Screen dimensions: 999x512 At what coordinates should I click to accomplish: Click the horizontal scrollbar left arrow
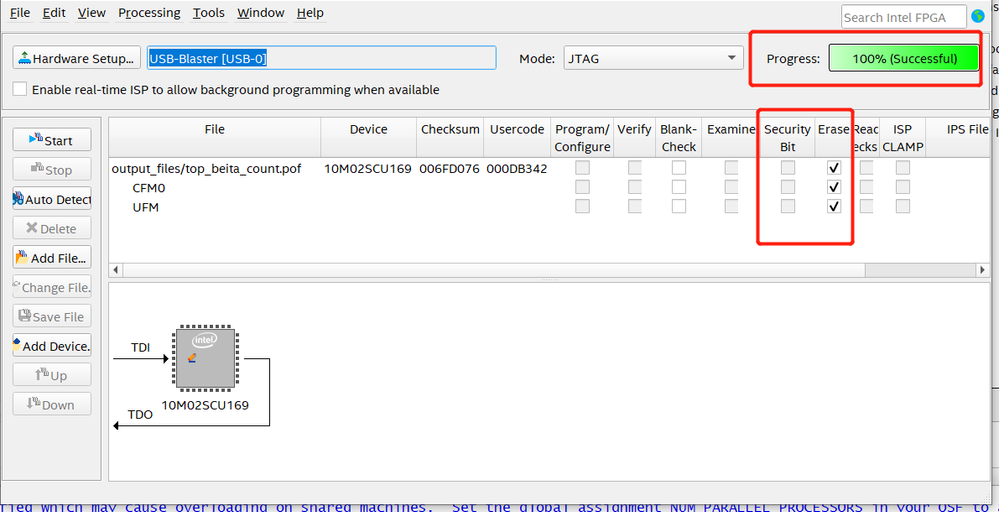pyautogui.click(x=115, y=270)
